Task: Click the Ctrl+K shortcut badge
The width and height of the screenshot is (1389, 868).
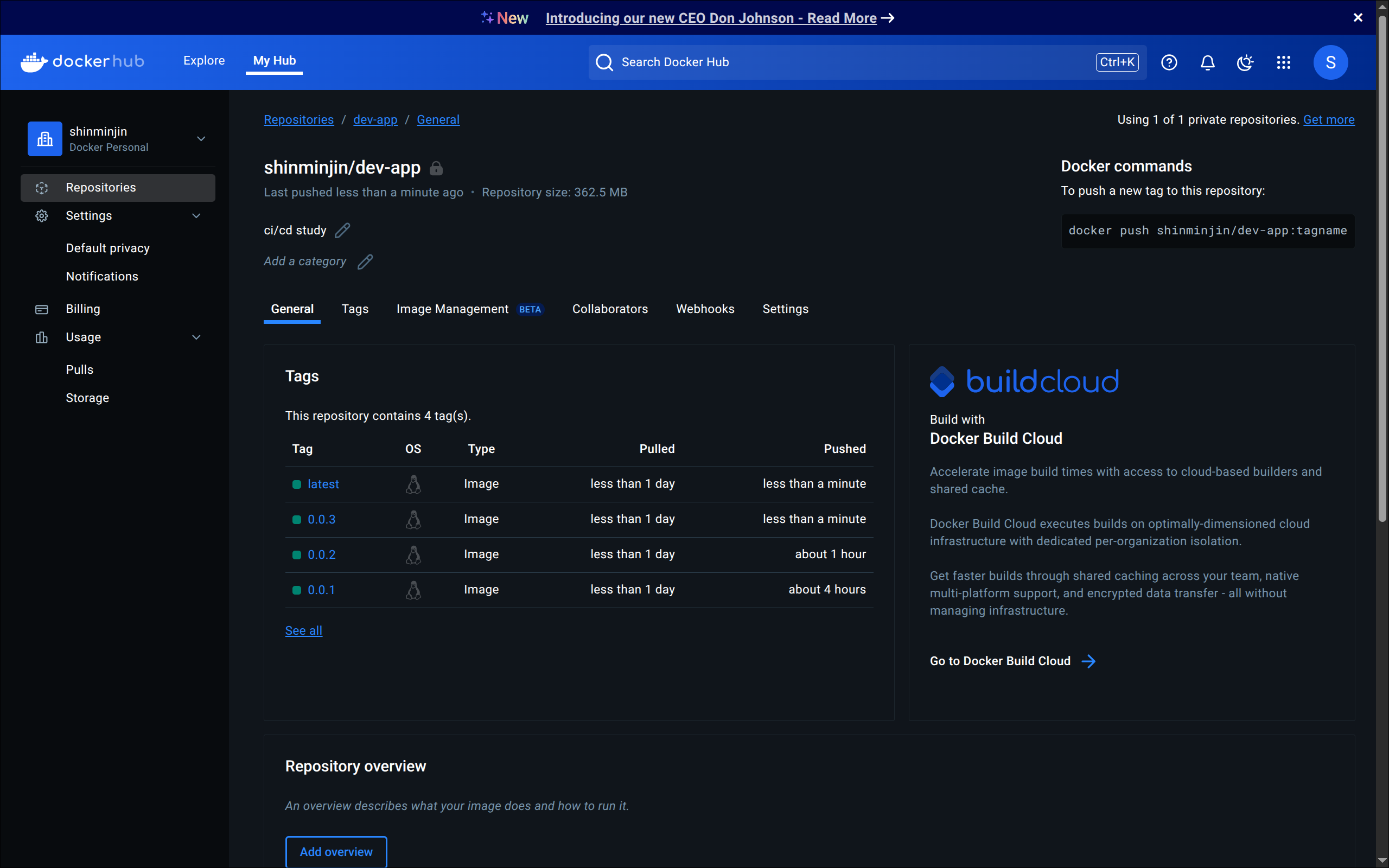Action: pyautogui.click(x=1117, y=62)
